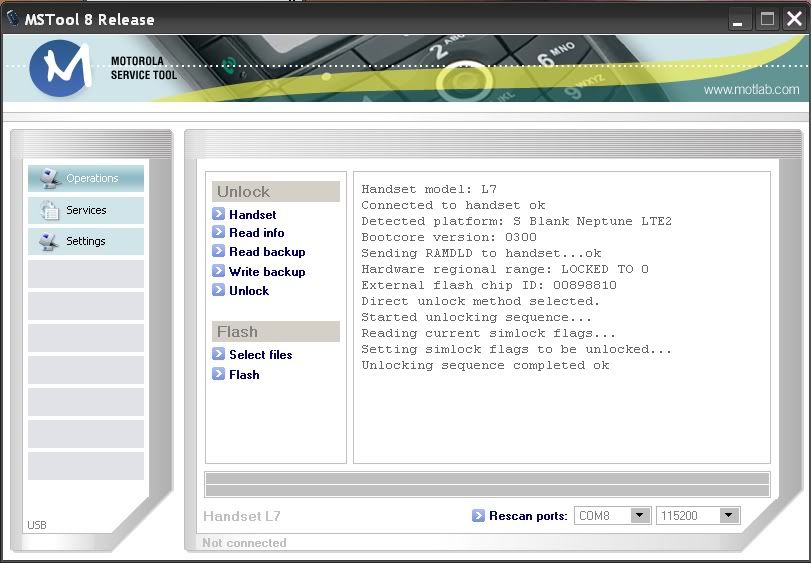This screenshot has height=563, width=811.
Task: Click the arrow icon beside Handset
Action: [219, 214]
